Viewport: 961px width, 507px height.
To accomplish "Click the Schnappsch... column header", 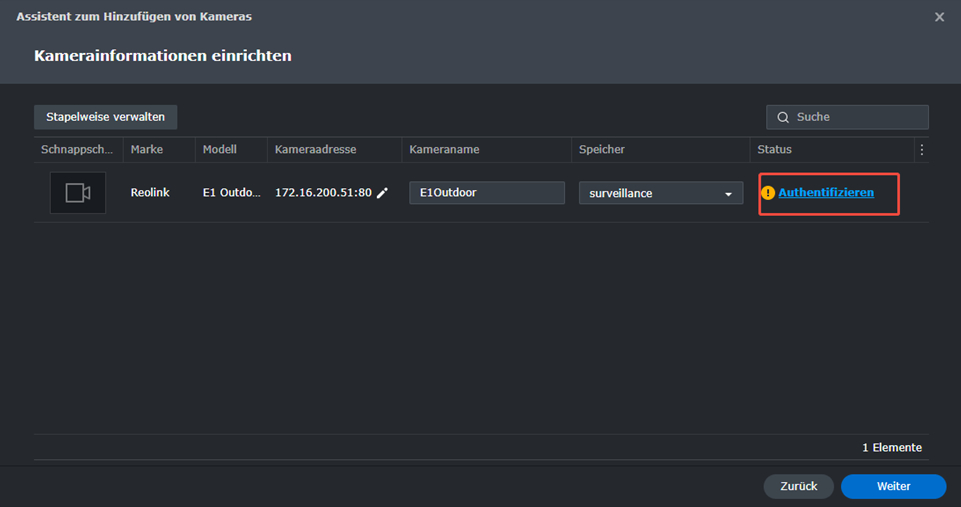I will point(78,150).
